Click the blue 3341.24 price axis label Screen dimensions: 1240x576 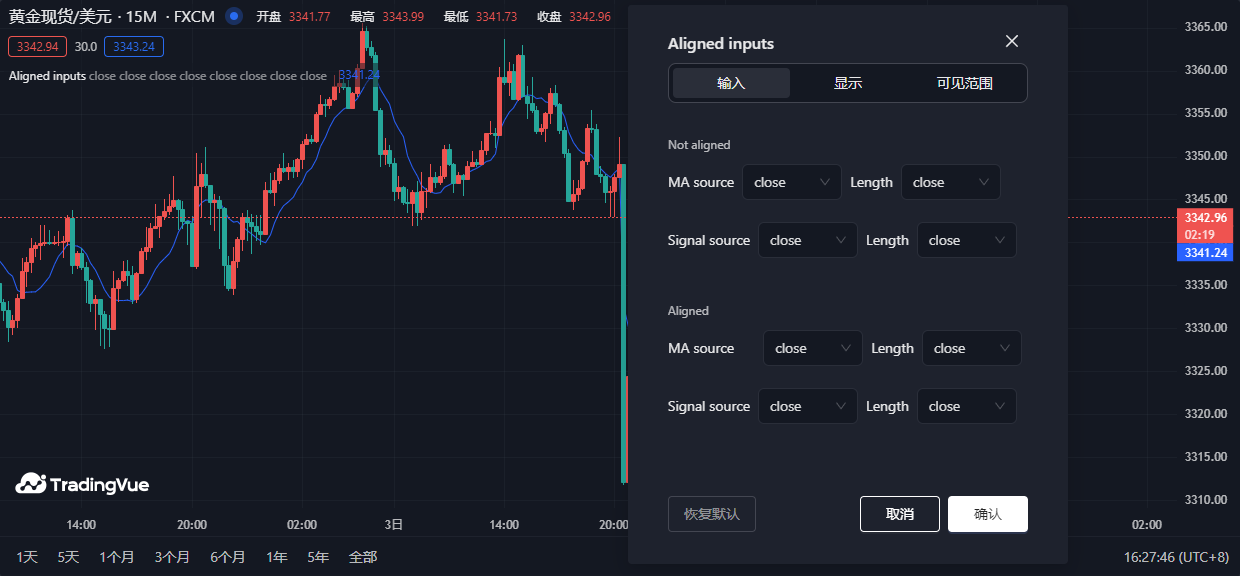coord(1204,253)
